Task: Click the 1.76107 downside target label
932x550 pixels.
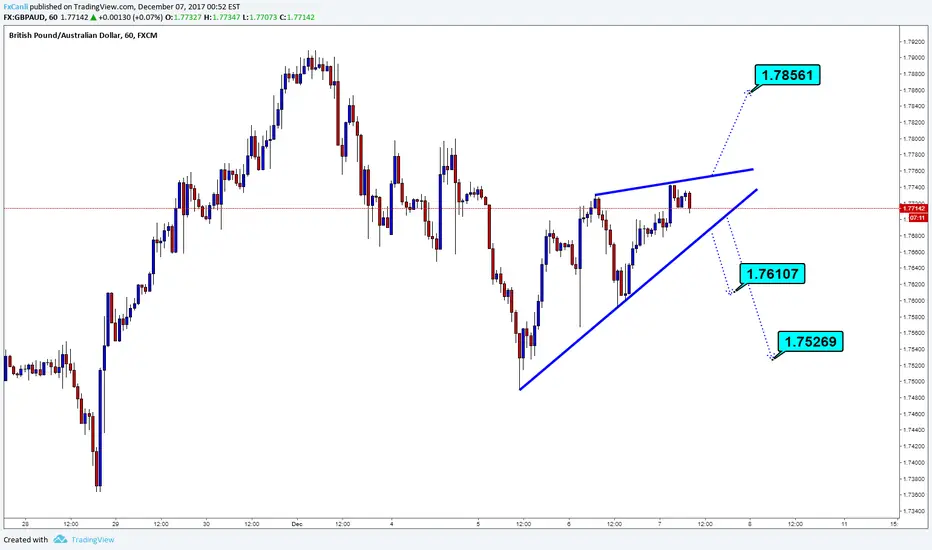Action: click(x=772, y=274)
